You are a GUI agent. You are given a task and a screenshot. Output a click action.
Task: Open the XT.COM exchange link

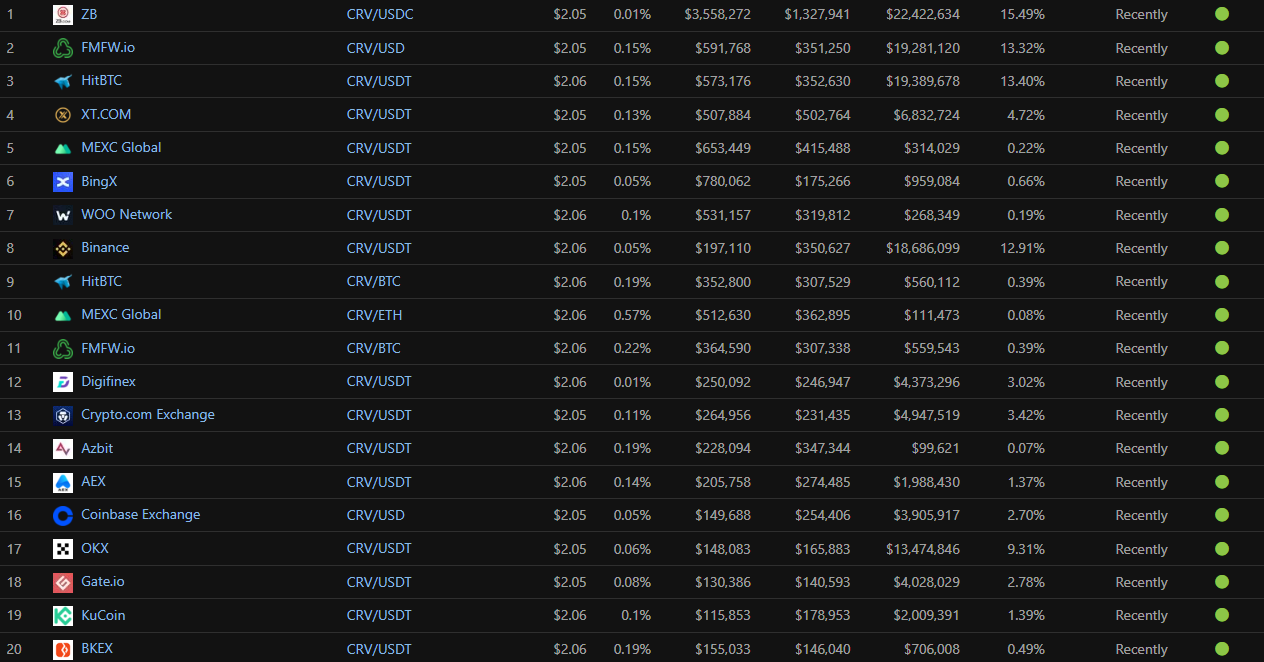[106, 114]
